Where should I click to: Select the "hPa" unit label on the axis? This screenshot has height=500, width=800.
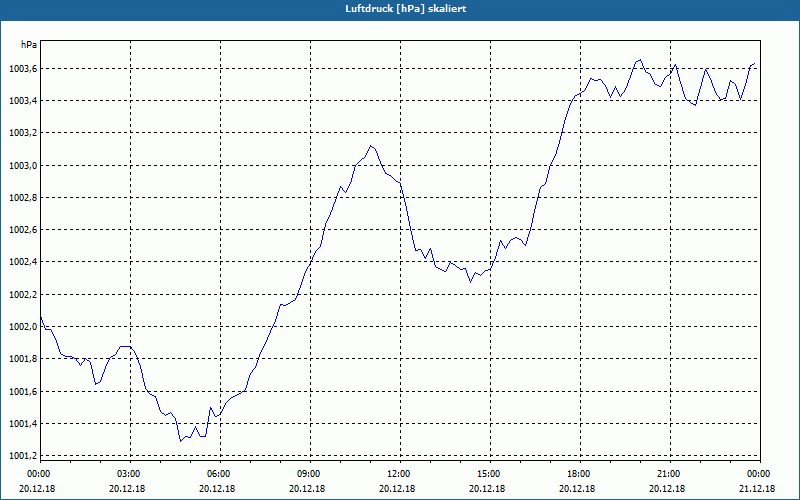[x=29, y=45]
